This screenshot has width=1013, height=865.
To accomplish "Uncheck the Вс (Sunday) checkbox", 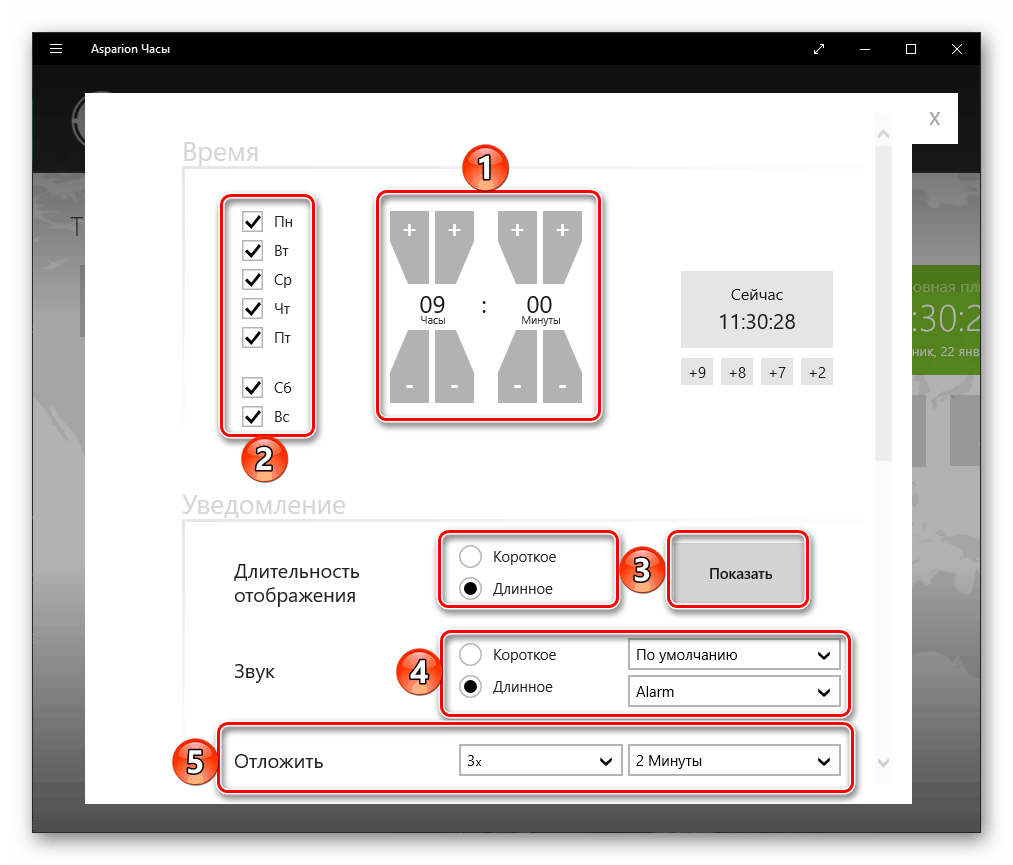I will coord(253,417).
